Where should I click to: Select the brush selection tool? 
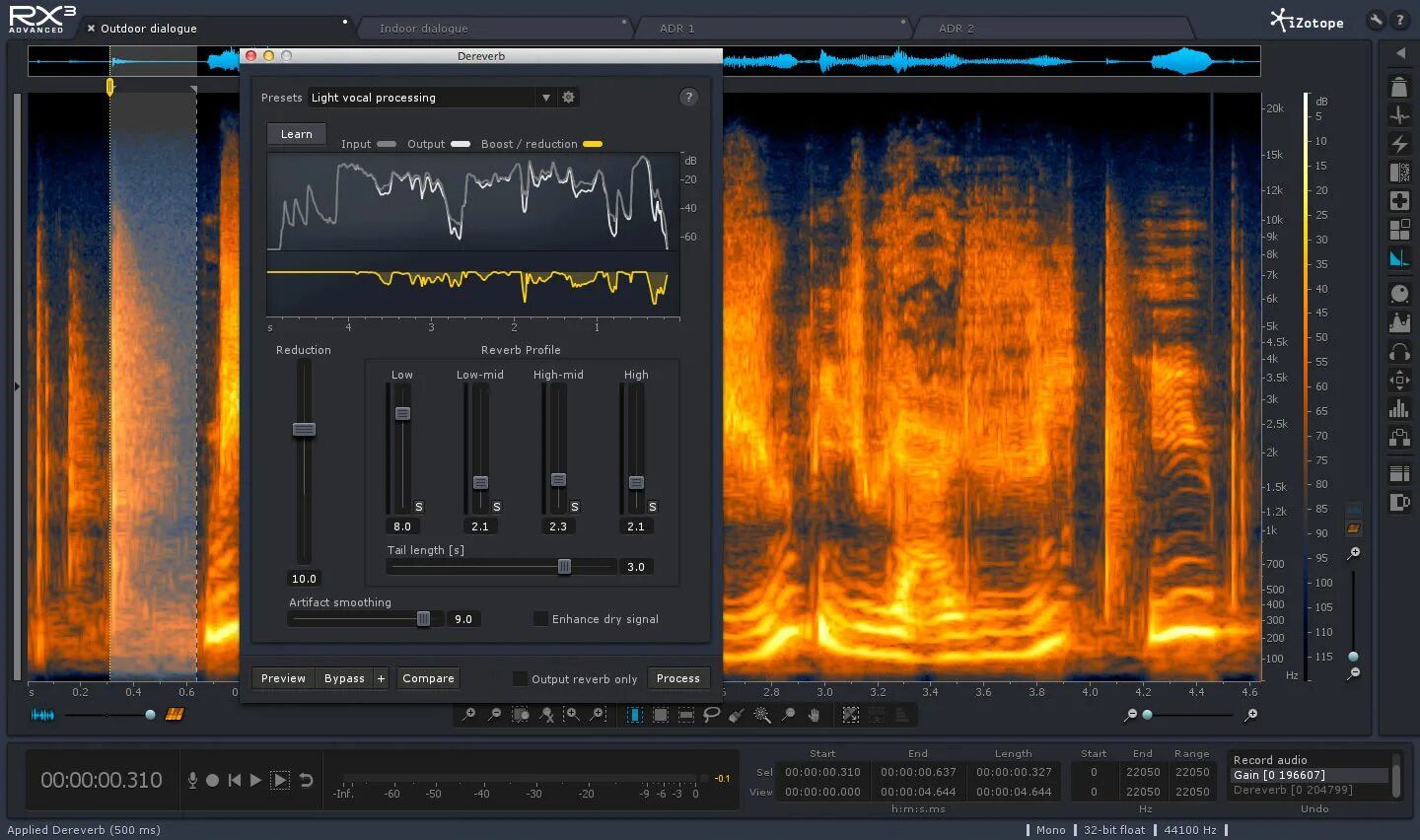click(x=737, y=715)
